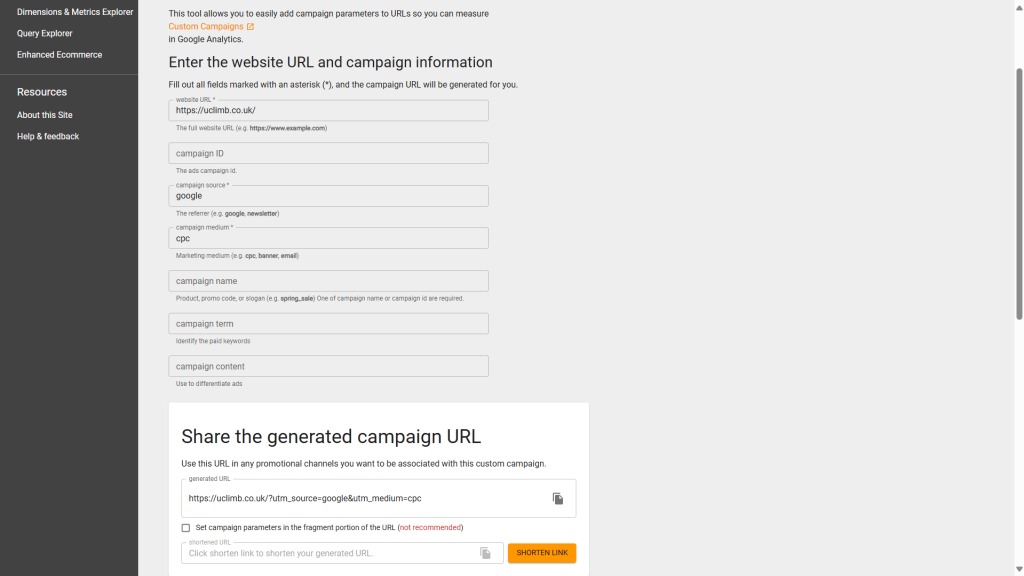Image resolution: width=1024 pixels, height=576 pixels.
Task: Click the campaign term field
Action: click(328, 324)
